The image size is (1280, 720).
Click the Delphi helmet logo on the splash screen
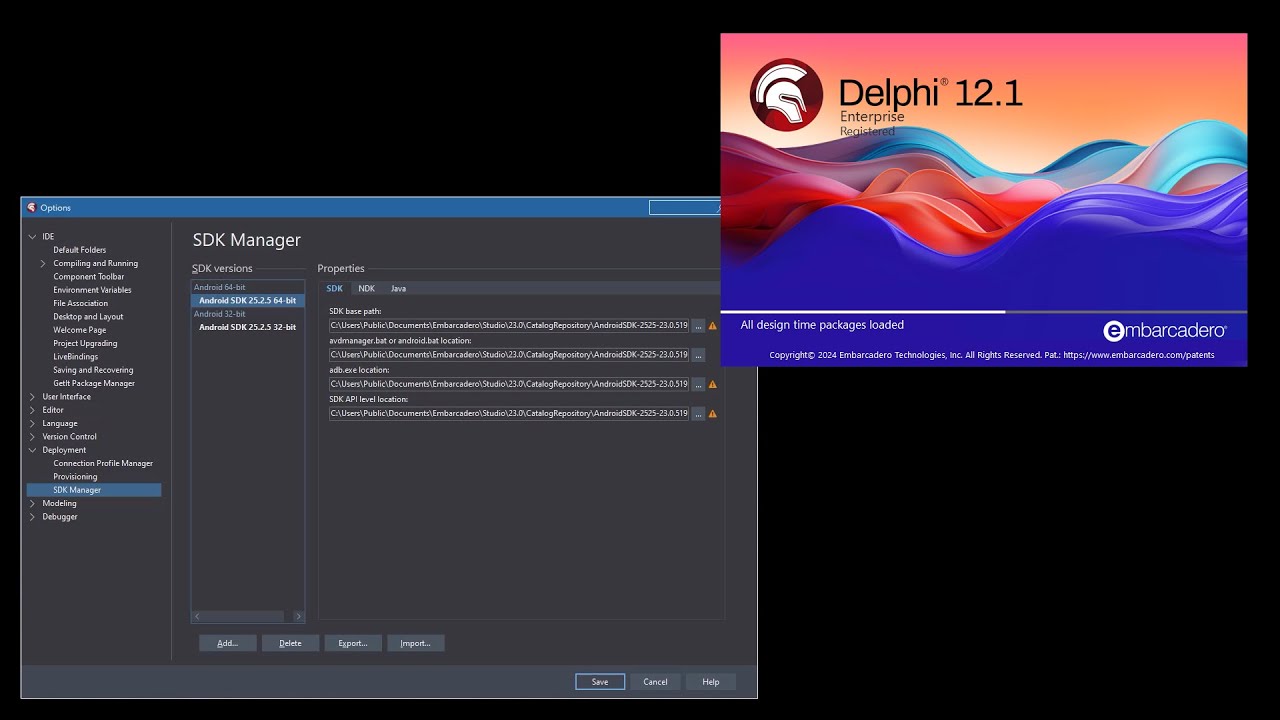point(786,95)
